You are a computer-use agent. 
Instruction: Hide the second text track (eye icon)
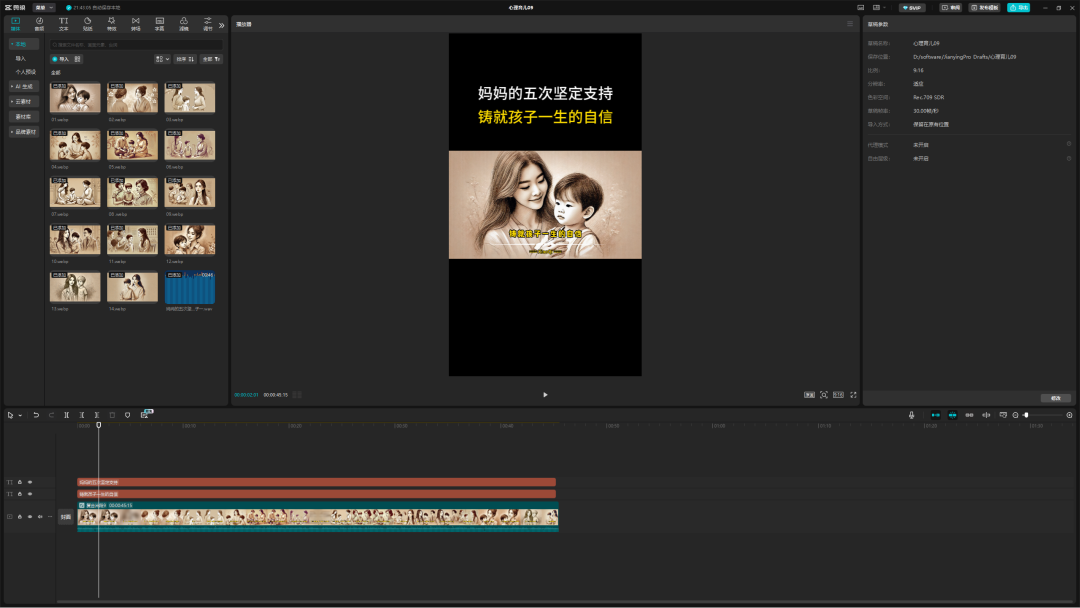pos(30,494)
